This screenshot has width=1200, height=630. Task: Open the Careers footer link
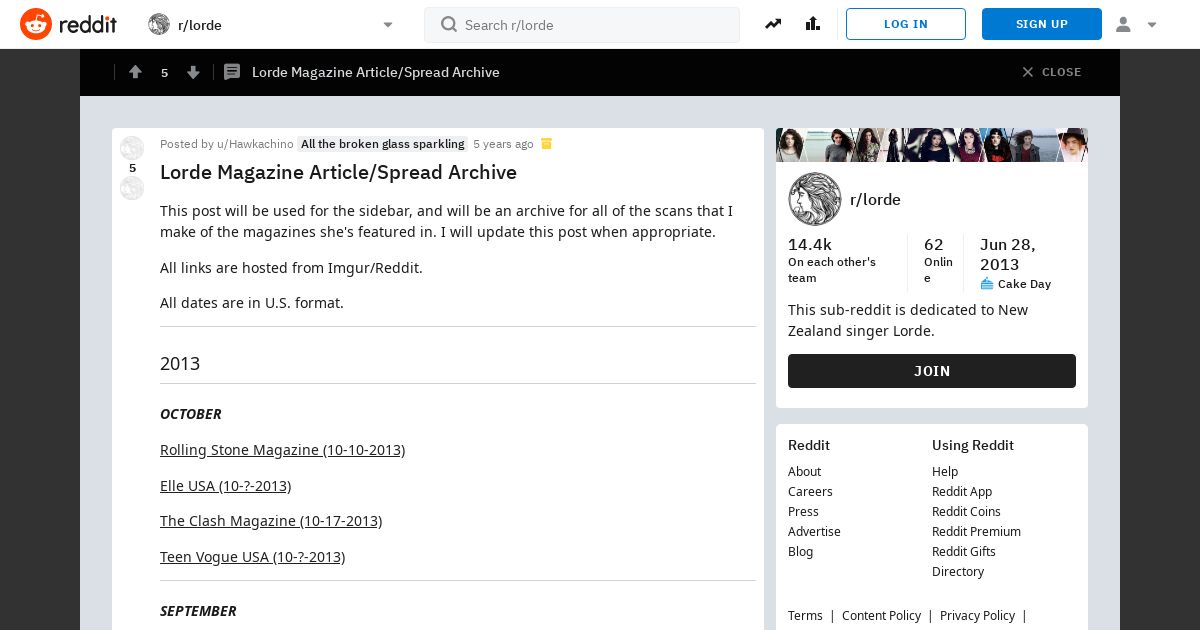point(810,492)
